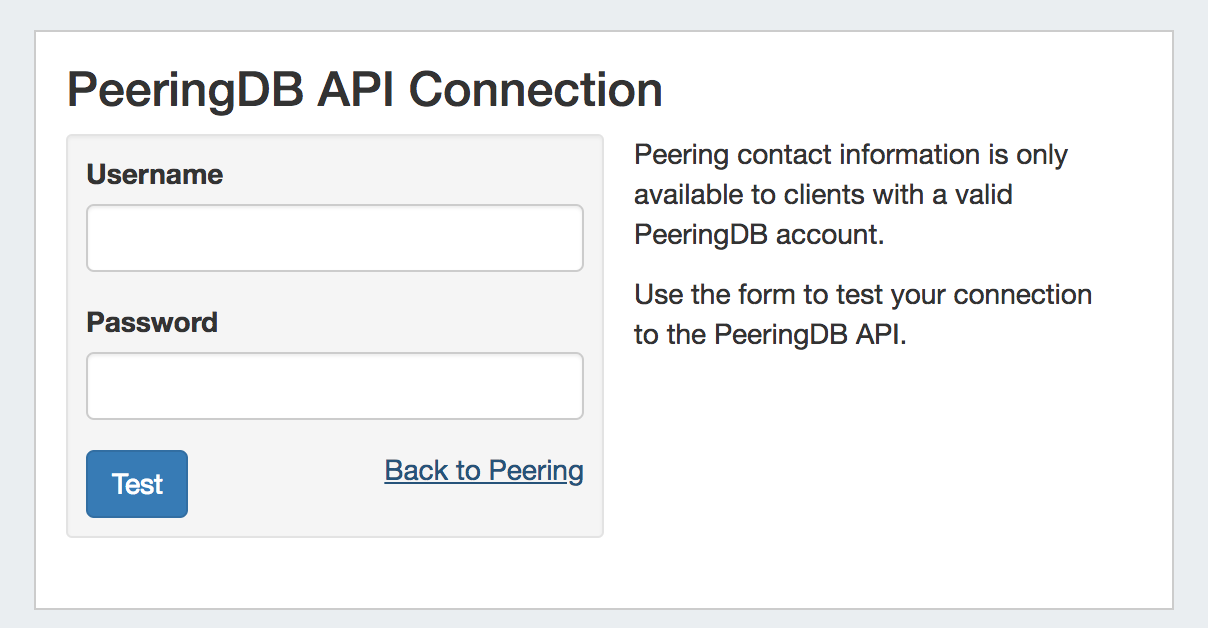Screen dimensions: 1208x628
Task: Click the 'to the PeeringDB API.' text line
Action: coord(770,335)
